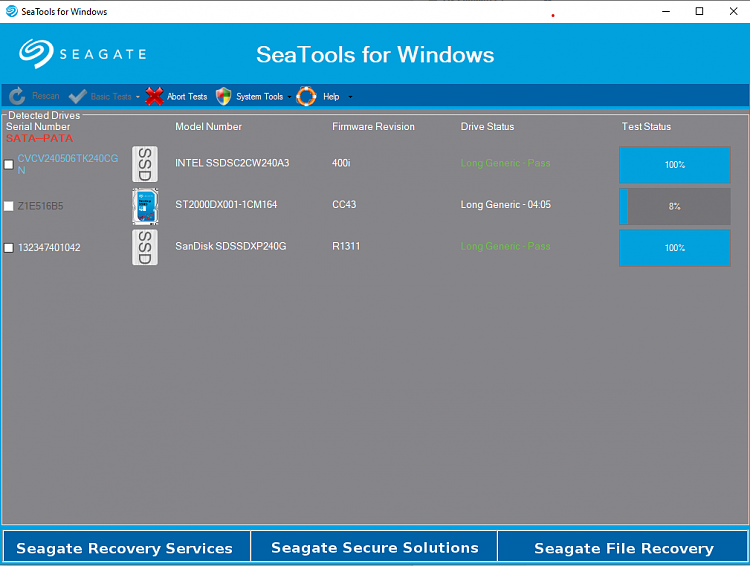Expand the Help dropdown arrow
The image size is (750, 566).
click(350, 97)
